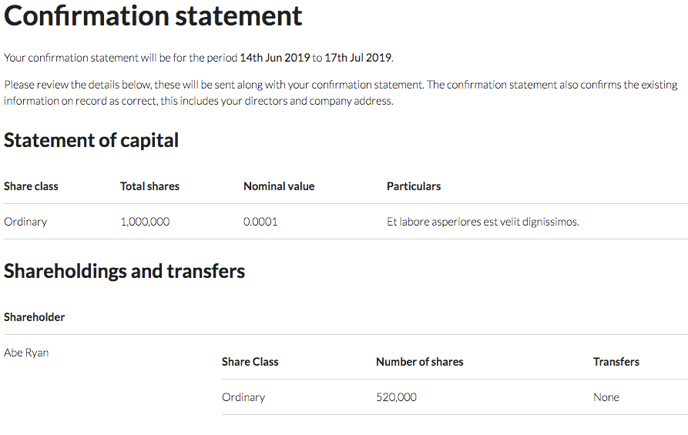
Task: Click the 1,000,000 total shares value
Action: tap(145, 222)
